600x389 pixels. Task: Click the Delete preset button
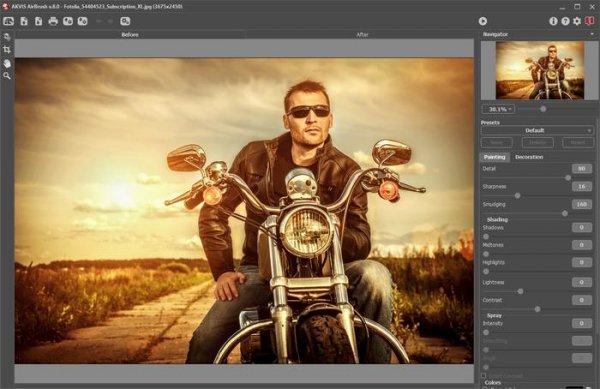[537, 143]
